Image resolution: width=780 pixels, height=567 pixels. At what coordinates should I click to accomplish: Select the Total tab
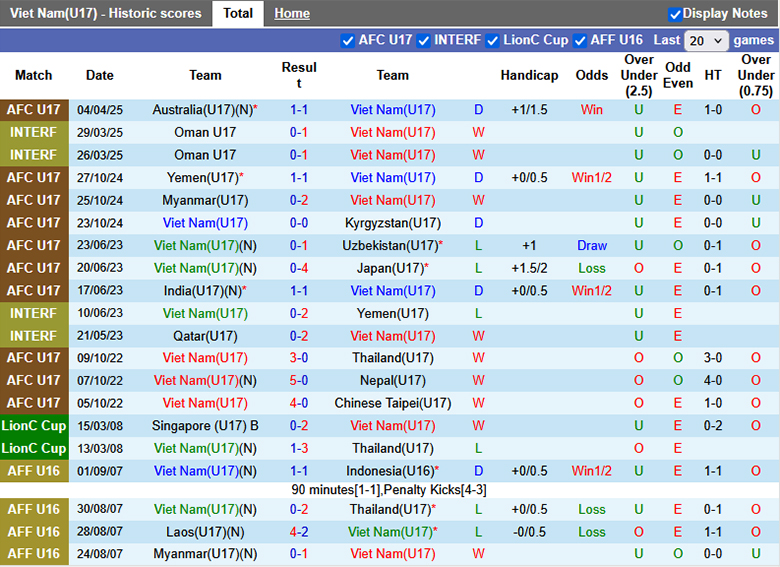coord(238,13)
